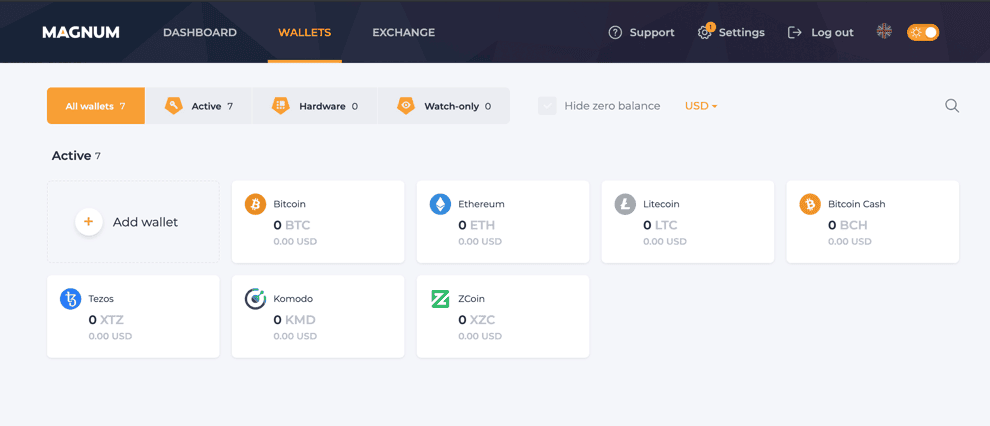Open the Support help icon

coord(615,32)
